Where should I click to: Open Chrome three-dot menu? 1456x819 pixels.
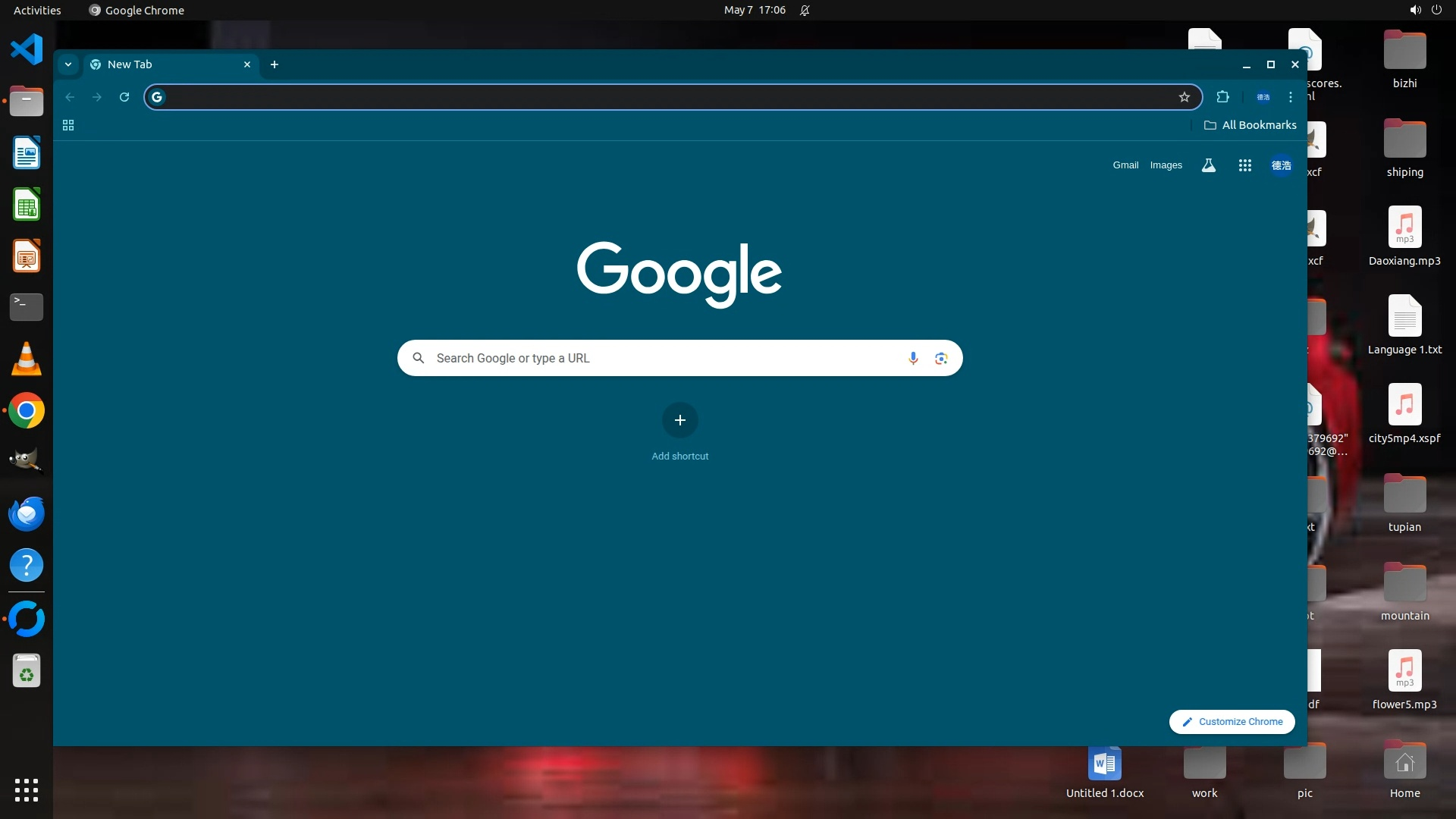1290,97
